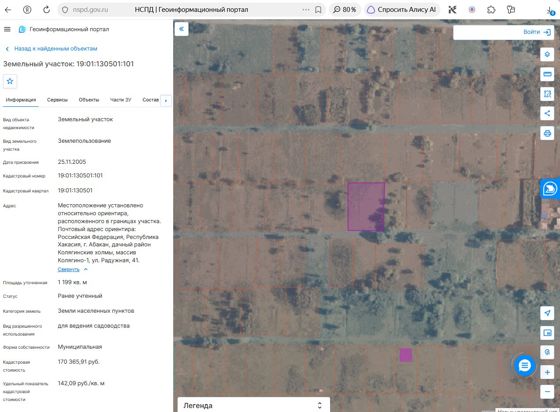Screen dimensions: 560x412
Task: Open the blue assistant side tab
Action: point(550,189)
